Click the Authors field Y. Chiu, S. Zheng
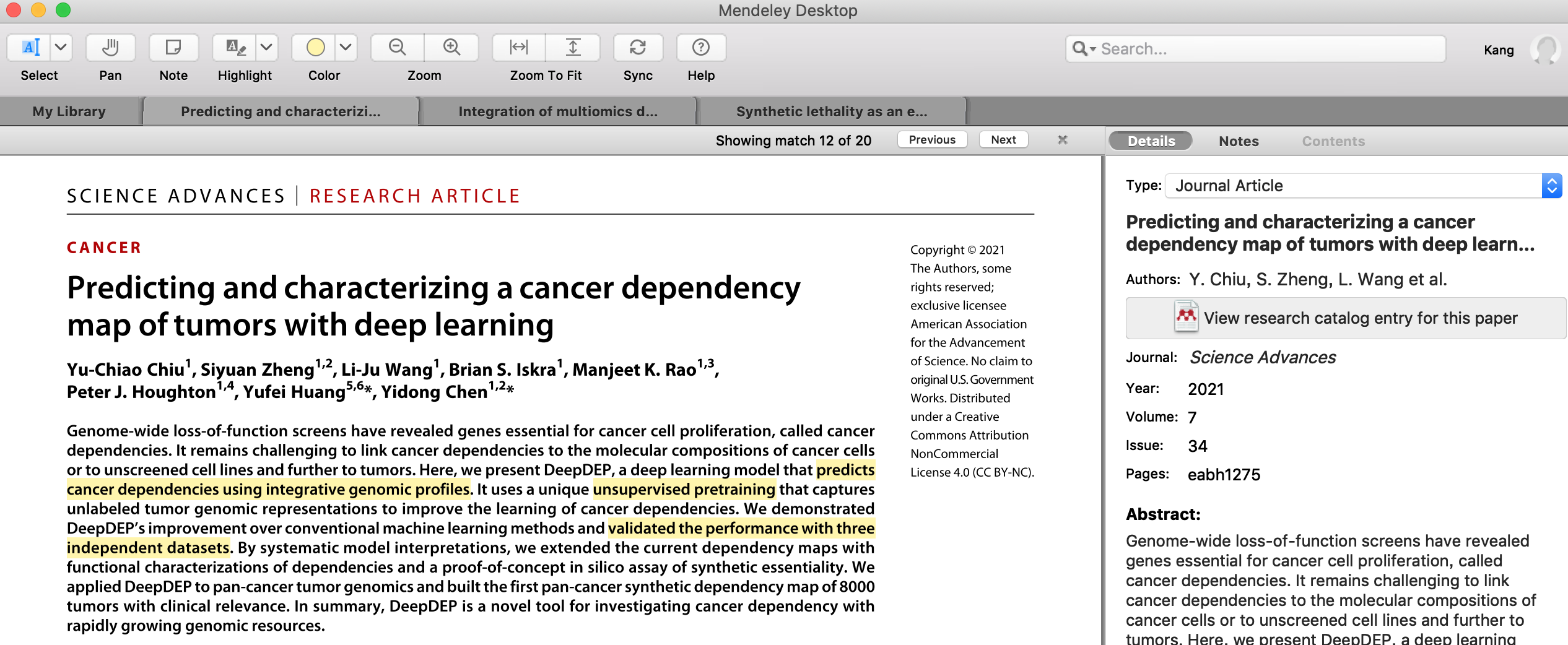The image size is (1568, 645). [x=1318, y=280]
